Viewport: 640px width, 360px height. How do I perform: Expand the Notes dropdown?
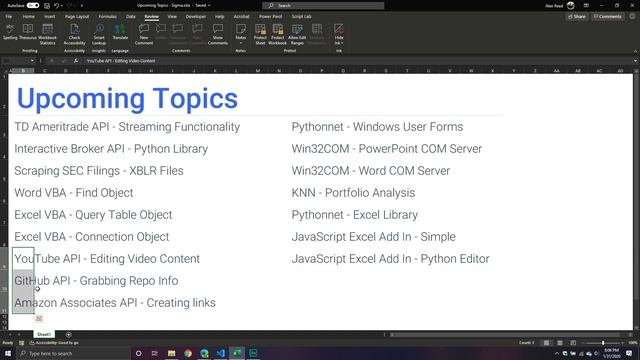[241, 43]
